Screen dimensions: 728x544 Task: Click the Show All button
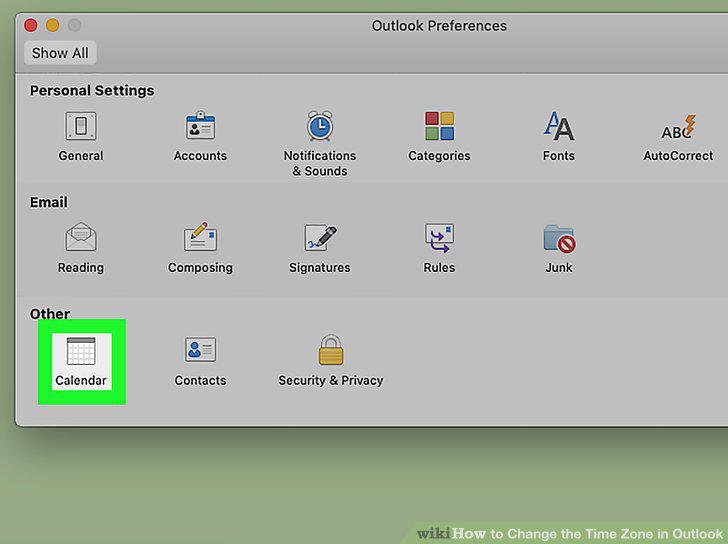coord(60,53)
